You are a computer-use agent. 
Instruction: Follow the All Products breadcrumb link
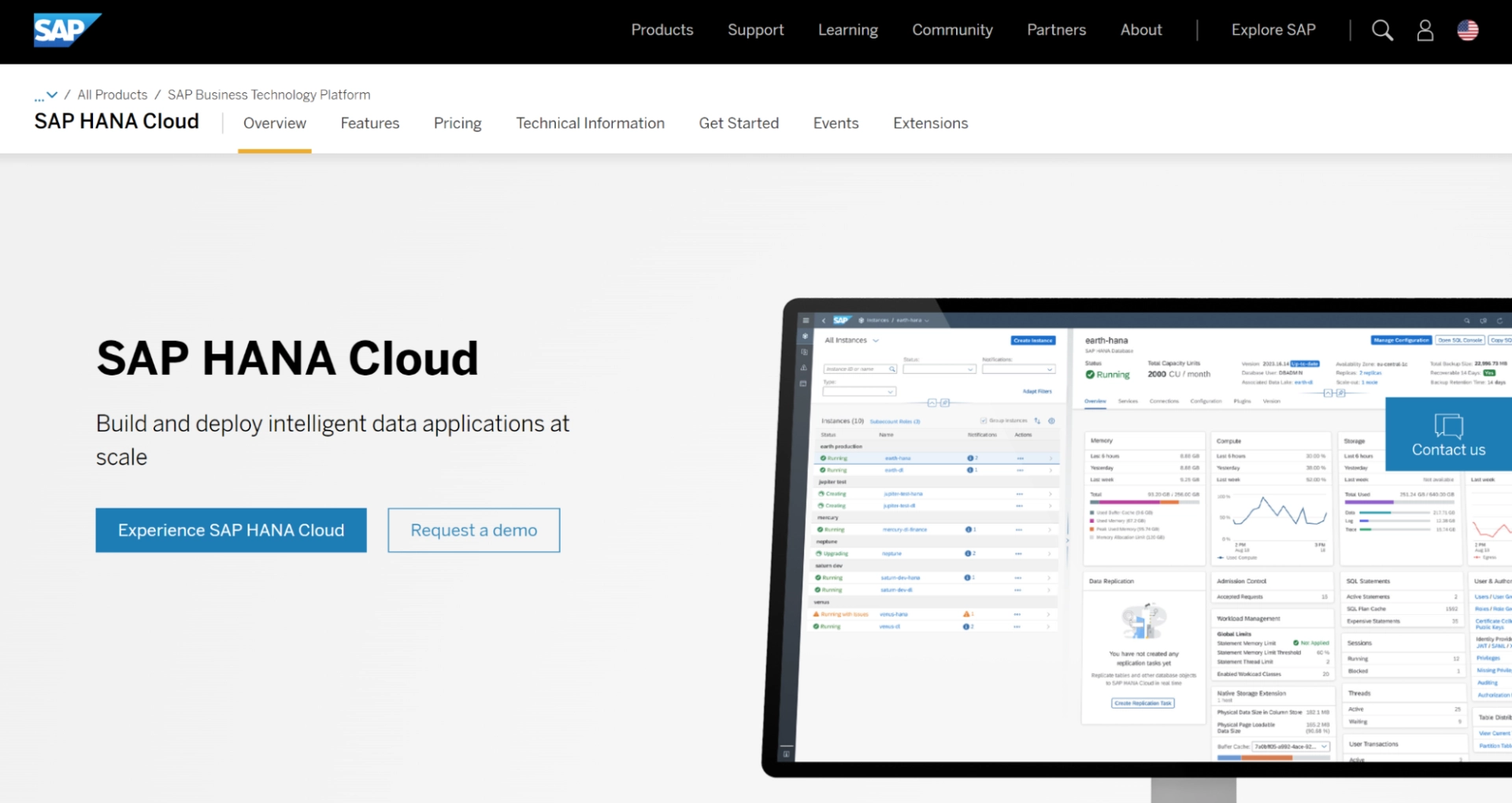112,95
